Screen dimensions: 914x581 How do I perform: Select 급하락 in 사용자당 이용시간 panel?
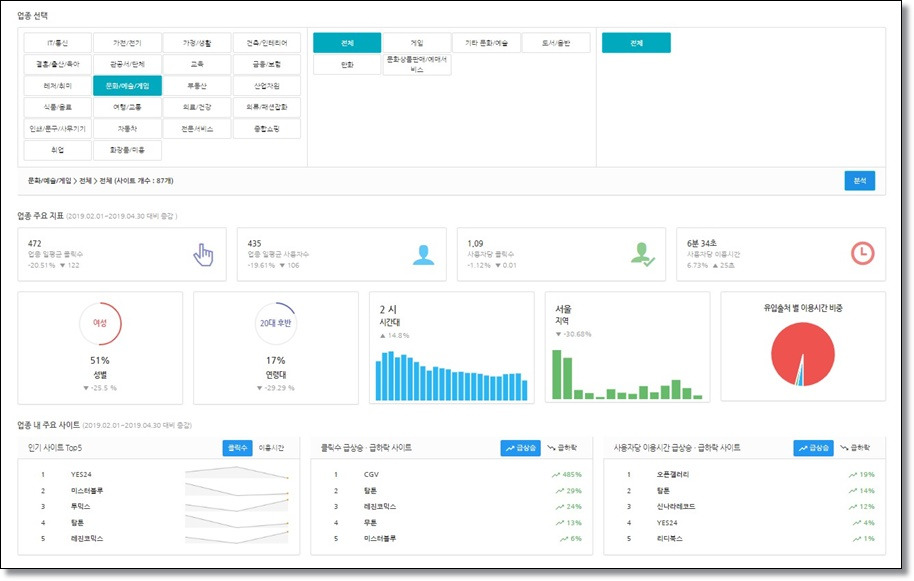click(x=855, y=448)
